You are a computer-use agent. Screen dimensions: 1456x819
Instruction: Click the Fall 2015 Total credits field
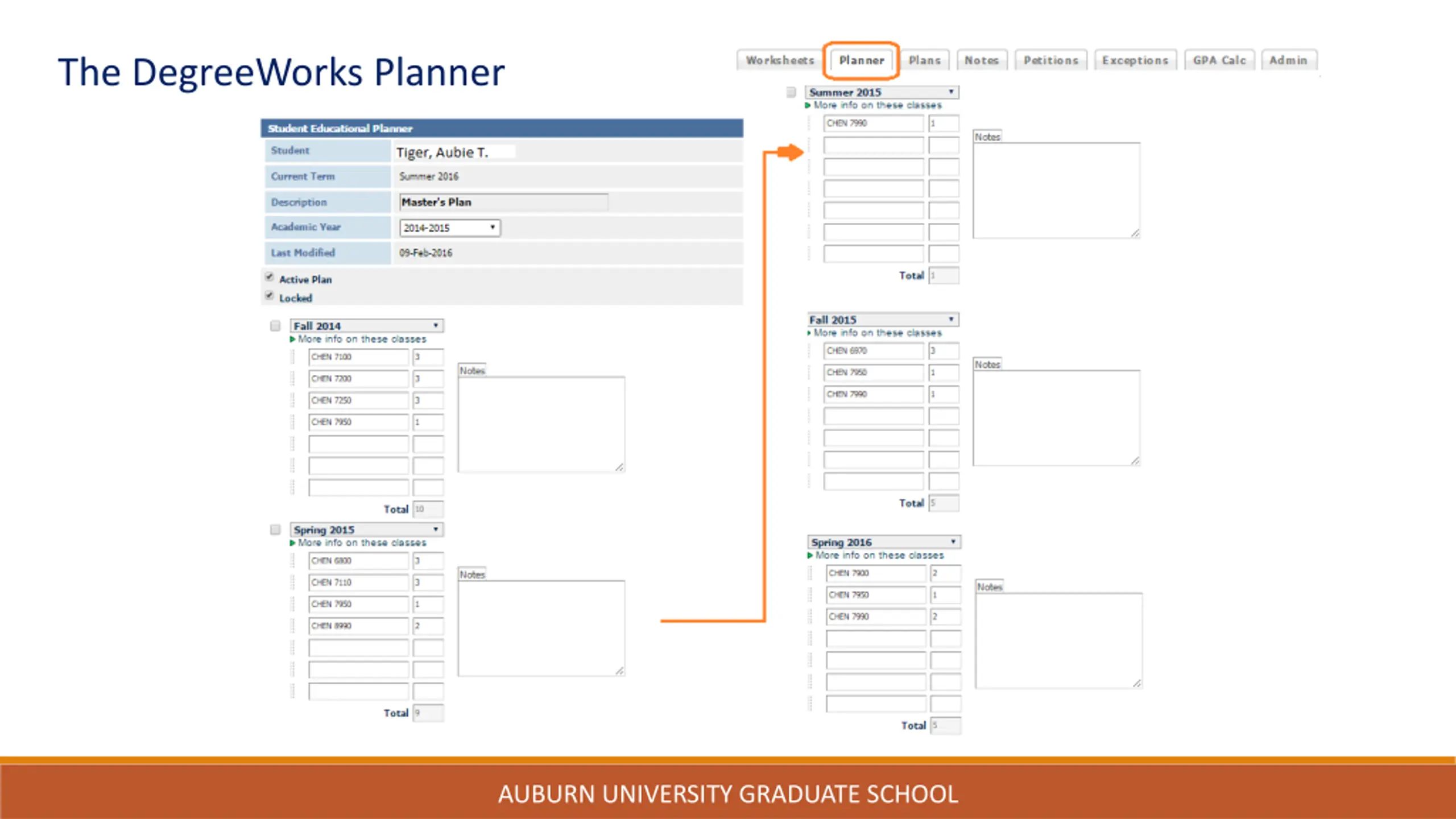[944, 503]
